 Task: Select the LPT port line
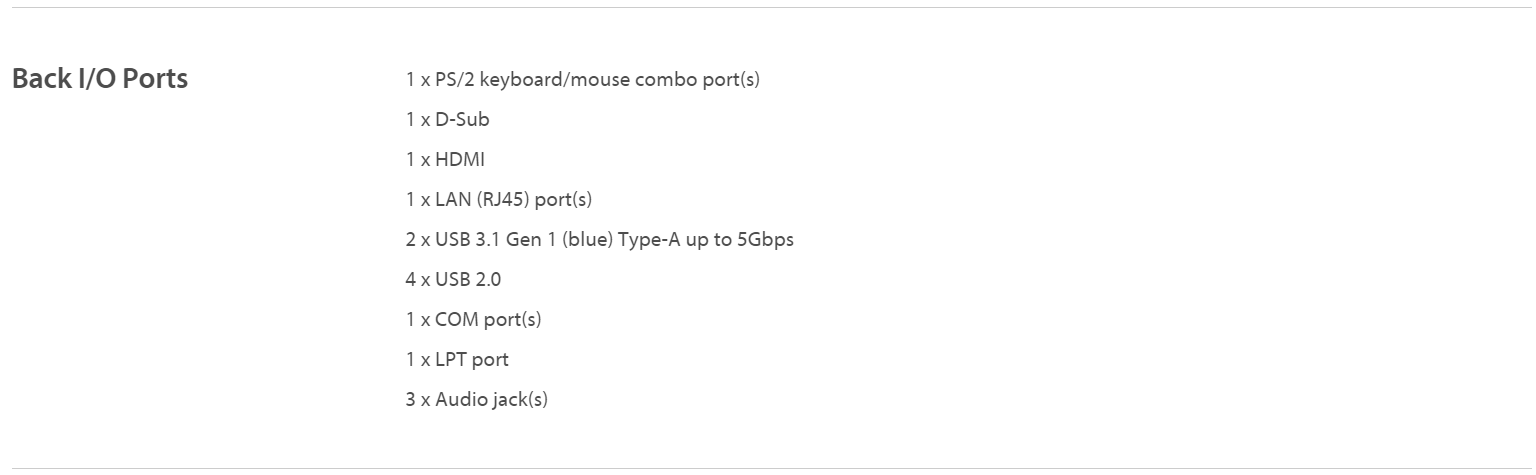click(457, 359)
